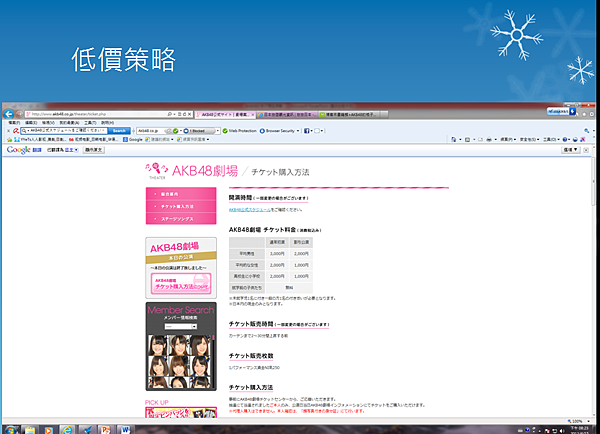This screenshot has width=600, height=434.
Task: Open the translate bar options dropdown
Action: (571, 150)
